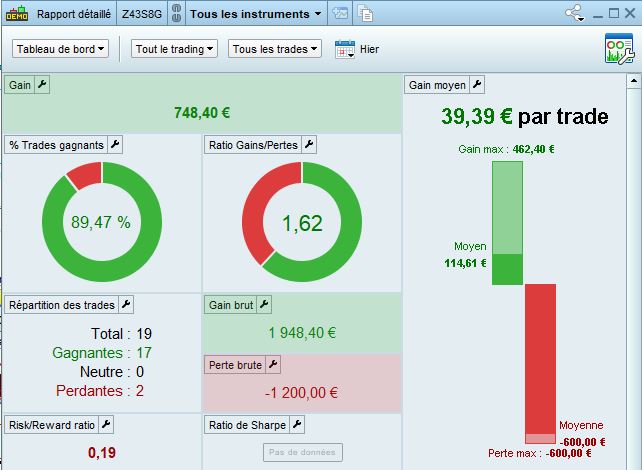Click the red loss bar in Gain moyen

540,363
